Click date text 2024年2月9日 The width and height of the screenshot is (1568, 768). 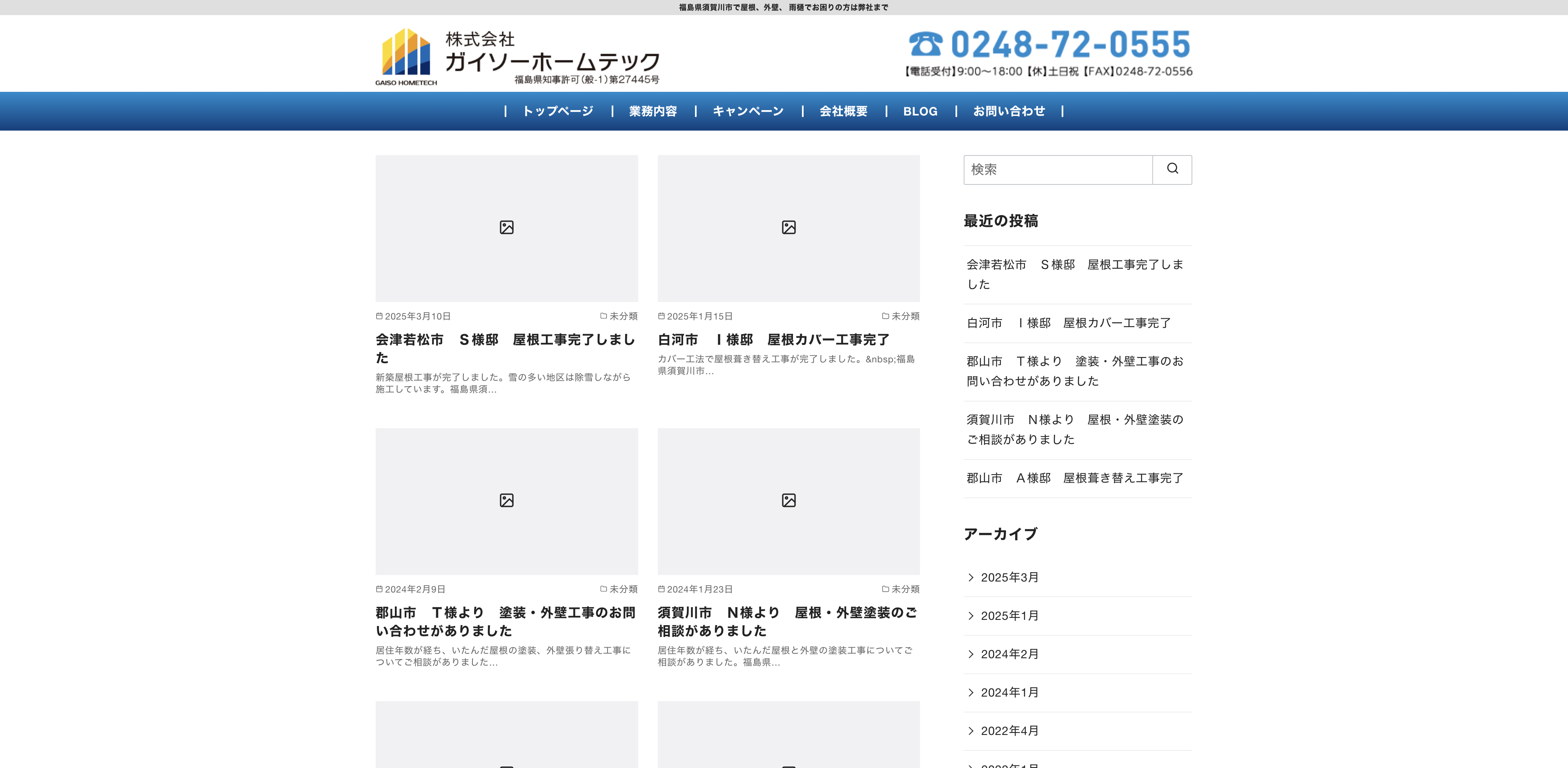point(414,589)
